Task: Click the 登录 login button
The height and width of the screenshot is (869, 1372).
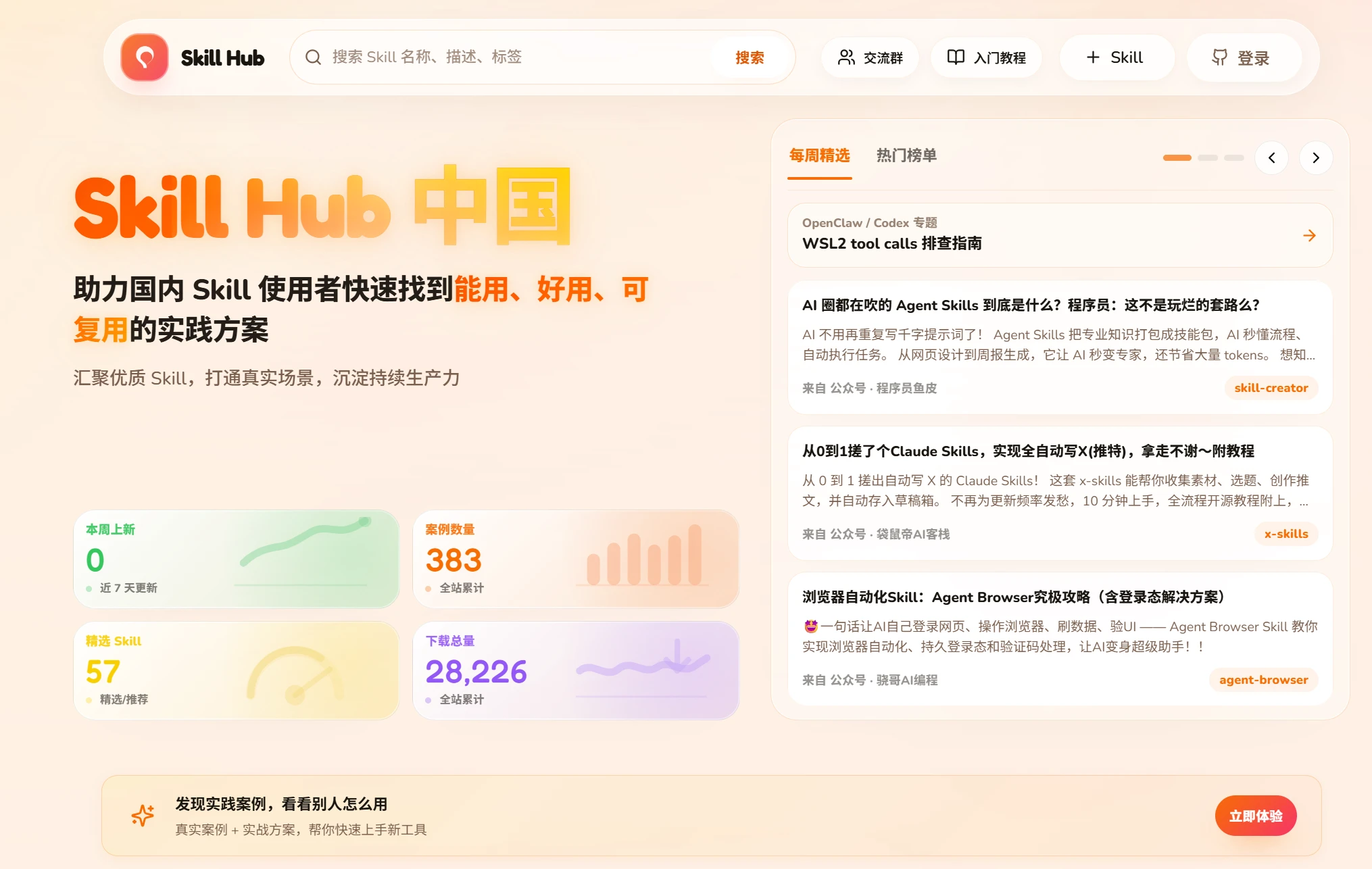Action: click(x=1244, y=57)
